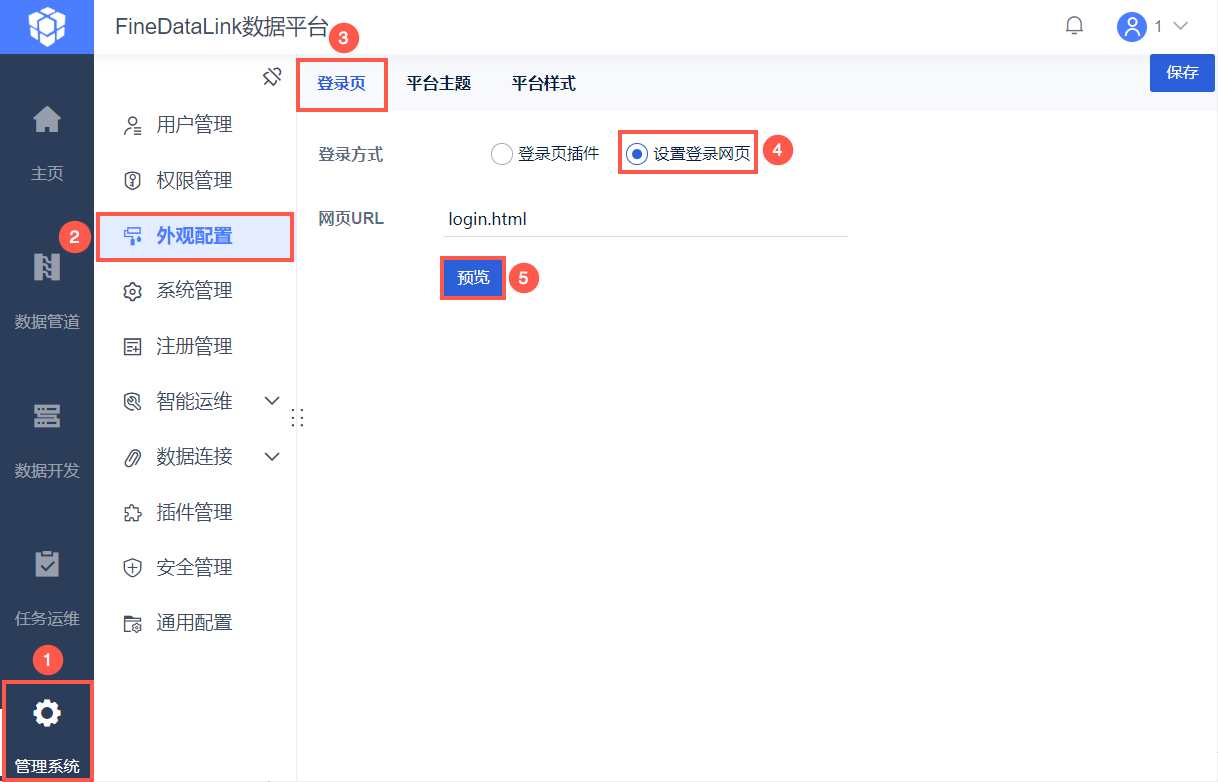1218x782 pixels.
Task: Select the 设置登录网页 radio option
Action: (x=636, y=154)
